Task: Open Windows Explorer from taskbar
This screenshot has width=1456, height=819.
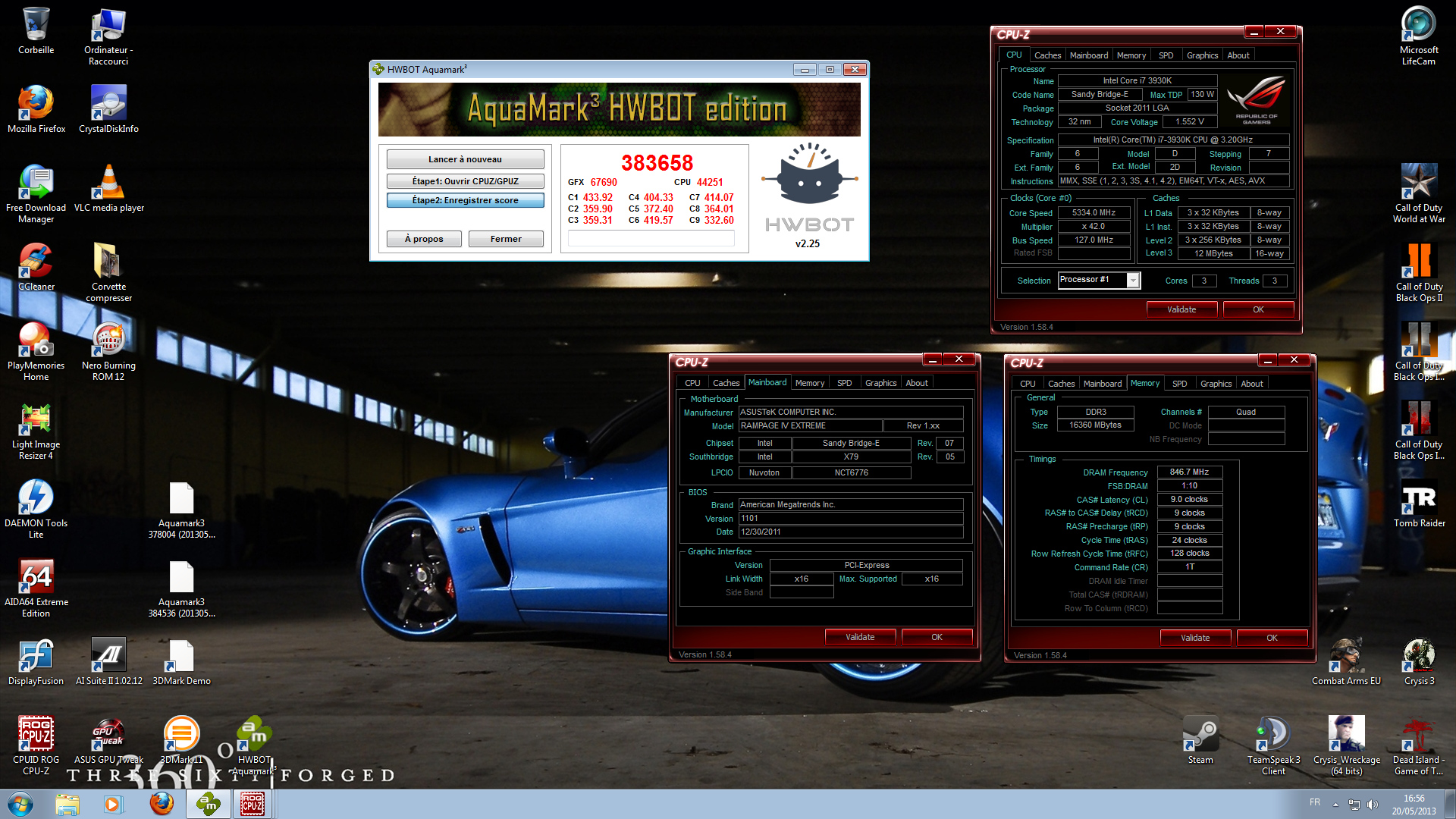Action: 67,804
